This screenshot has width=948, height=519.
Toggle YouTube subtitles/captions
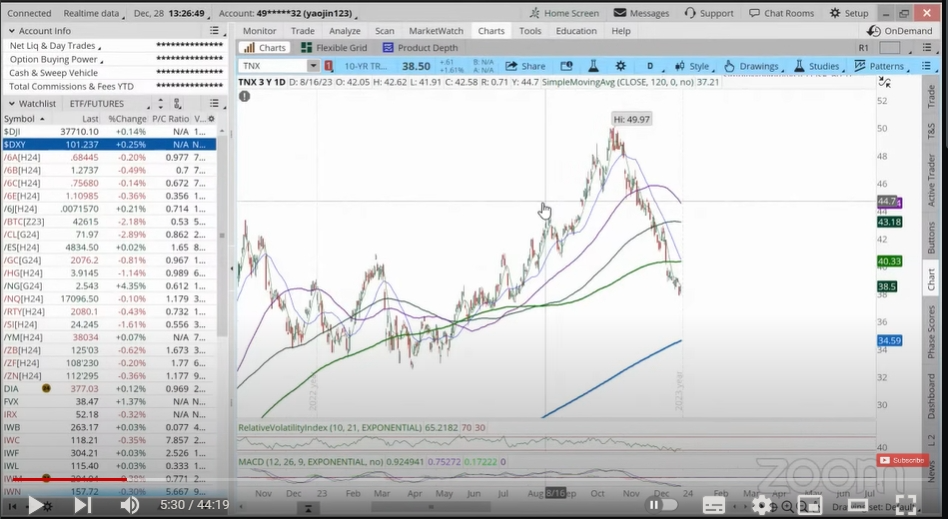click(714, 504)
